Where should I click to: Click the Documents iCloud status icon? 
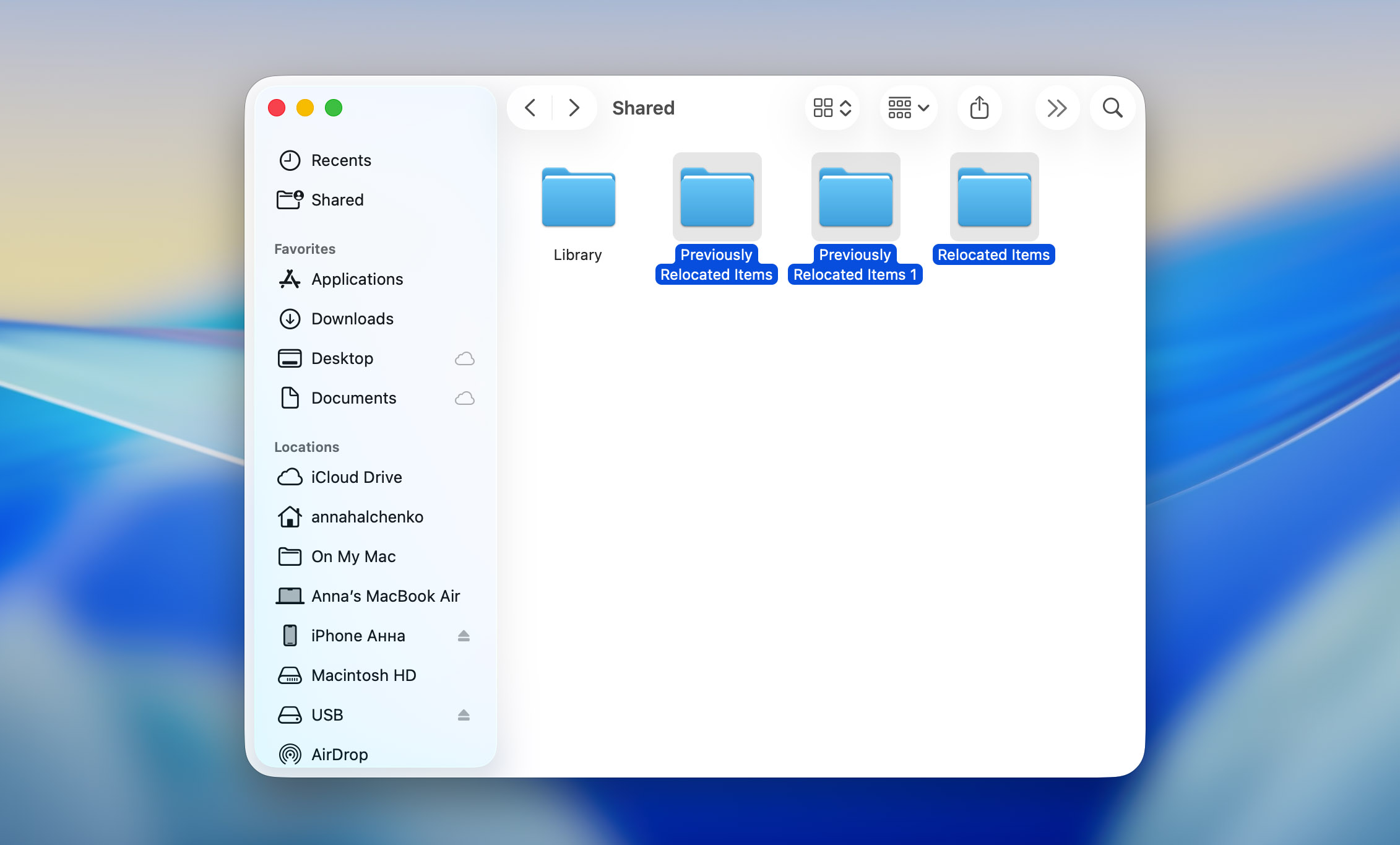point(465,398)
